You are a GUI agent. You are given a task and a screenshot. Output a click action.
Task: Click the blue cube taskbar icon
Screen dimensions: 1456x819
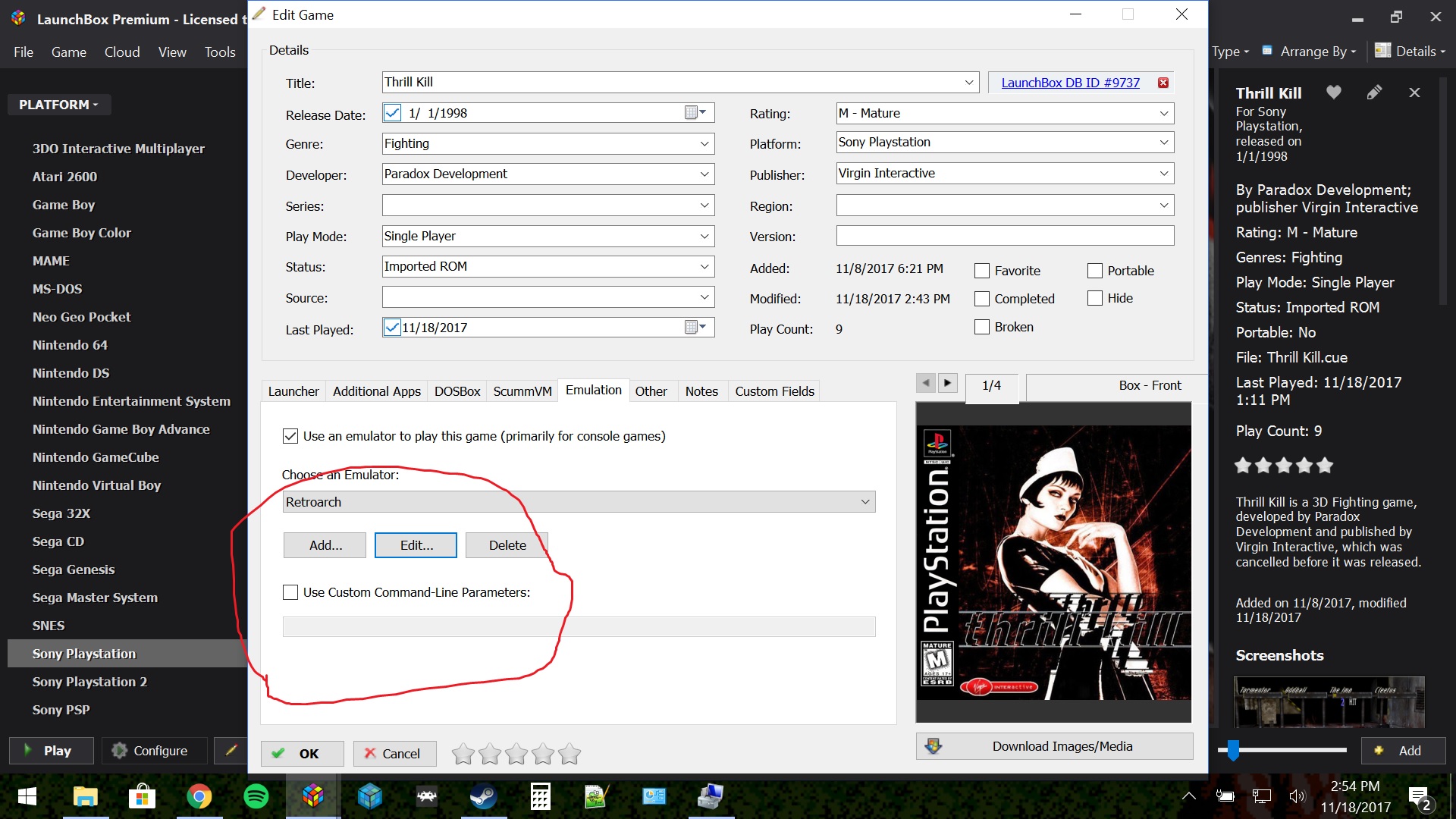[x=370, y=796]
